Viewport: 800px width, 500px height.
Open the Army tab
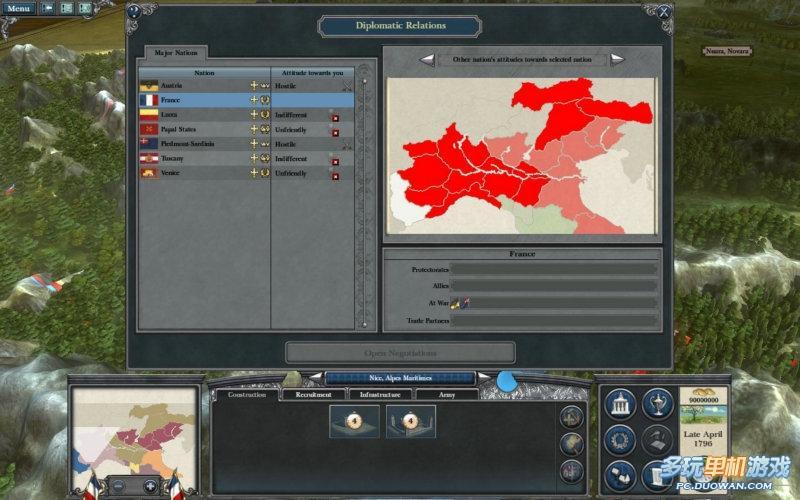tap(446, 394)
